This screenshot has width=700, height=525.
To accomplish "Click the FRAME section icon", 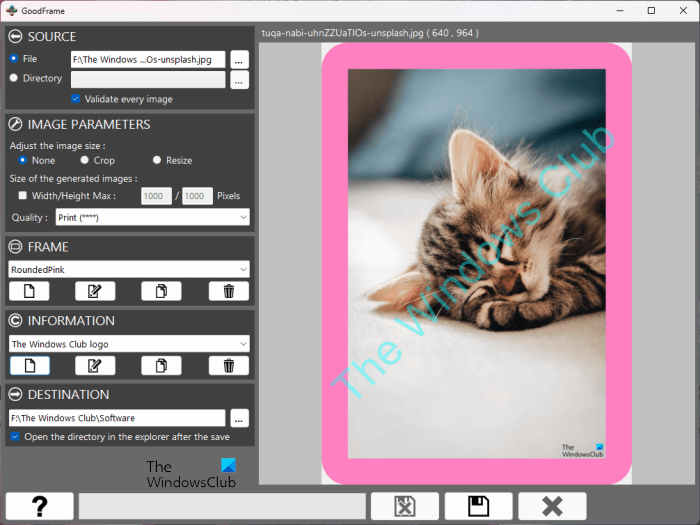I will point(15,246).
